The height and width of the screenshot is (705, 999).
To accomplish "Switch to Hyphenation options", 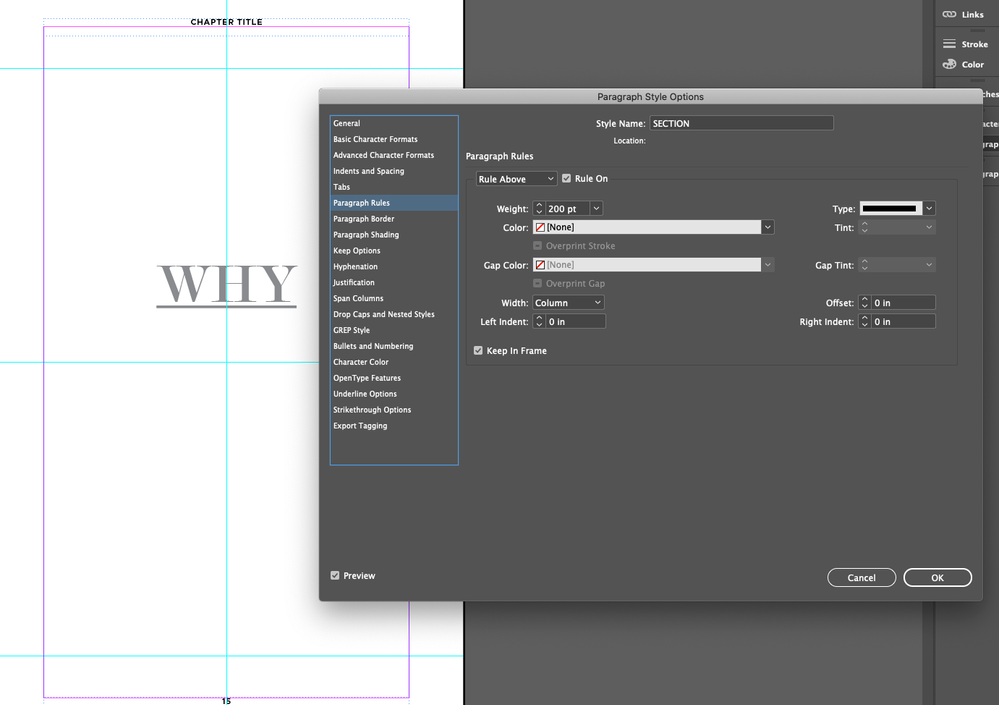I will (x=358, y=266).
